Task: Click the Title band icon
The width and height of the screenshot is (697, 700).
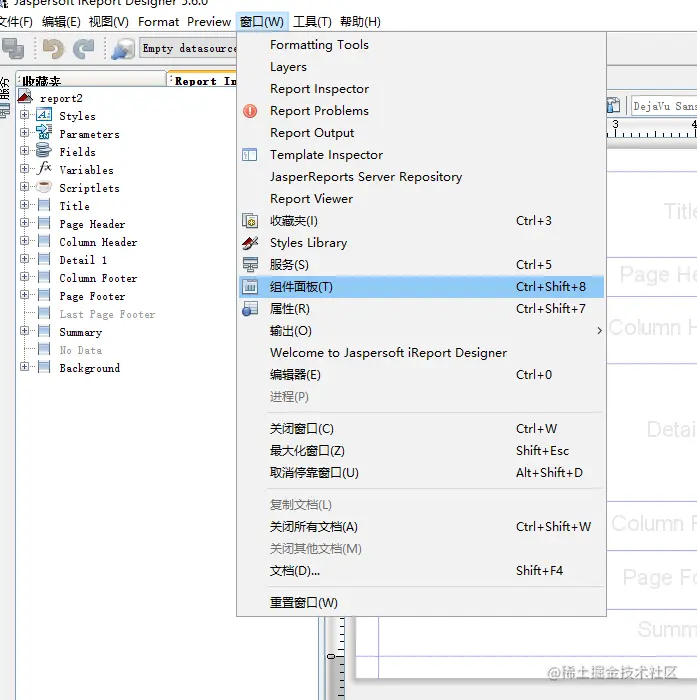Action: click(44, 205)
